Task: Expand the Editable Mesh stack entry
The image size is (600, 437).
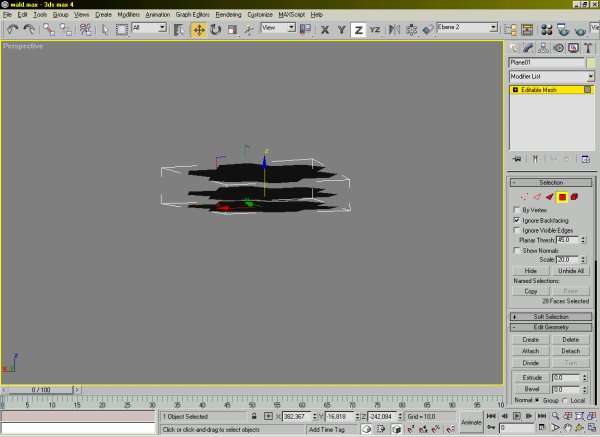Action: (515, 90)
